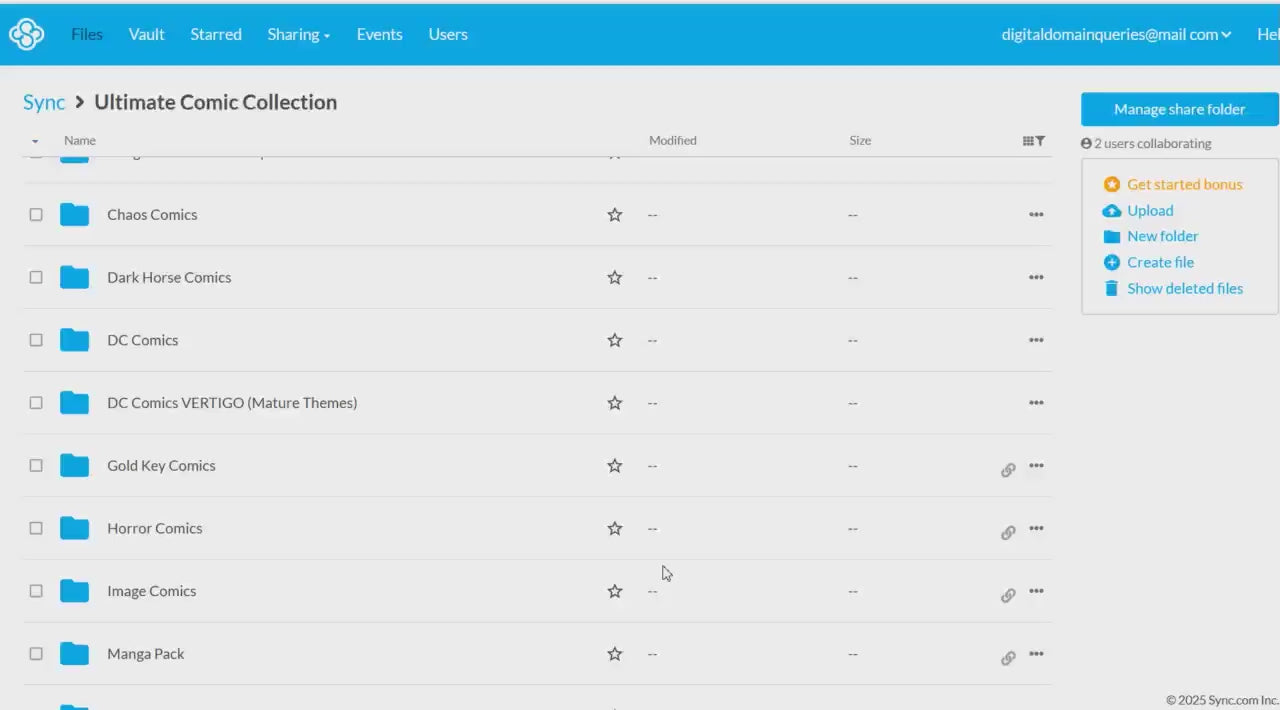Click share link icon for Manga Pack

1008,657
